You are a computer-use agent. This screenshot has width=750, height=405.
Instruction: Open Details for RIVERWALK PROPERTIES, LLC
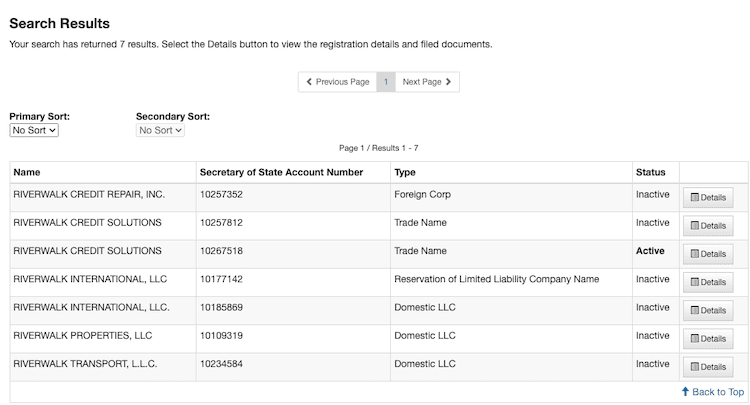(708, 339)
